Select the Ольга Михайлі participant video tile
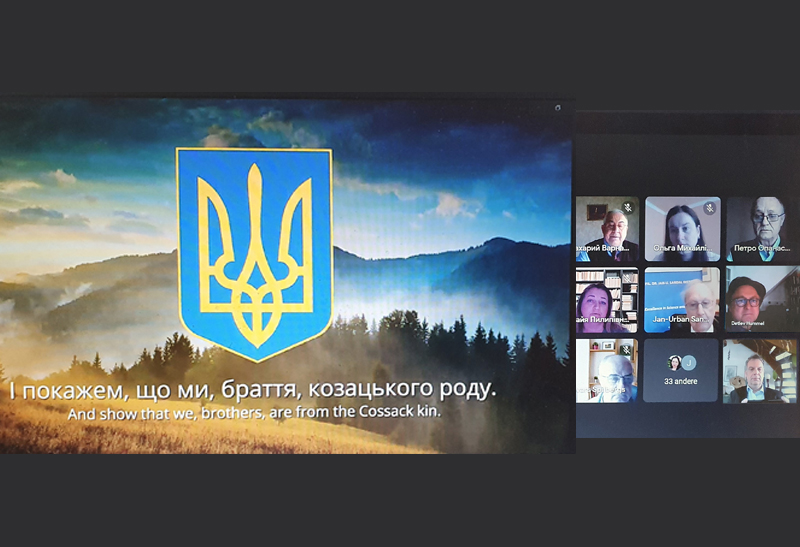 pyautogui.click(x=683, y=229)
